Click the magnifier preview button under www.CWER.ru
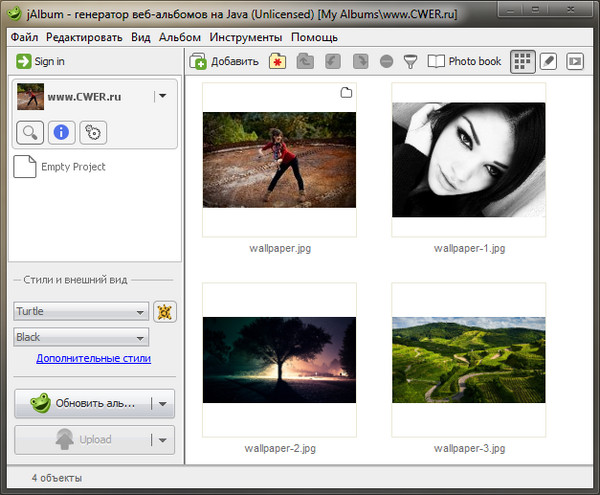The height and width of the screenshot is (495, 600). (x=31, y=131)
